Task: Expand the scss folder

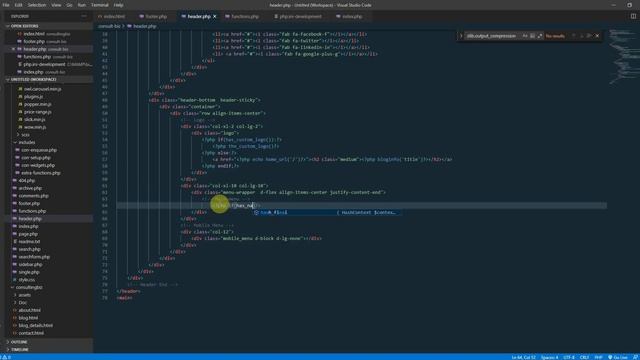Action: coord(24,135)
